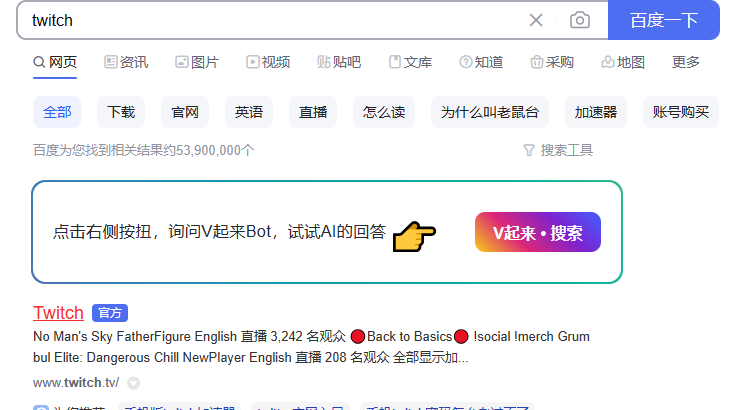
Task: Clear the search box with the X icon
Action: point(536,20)
